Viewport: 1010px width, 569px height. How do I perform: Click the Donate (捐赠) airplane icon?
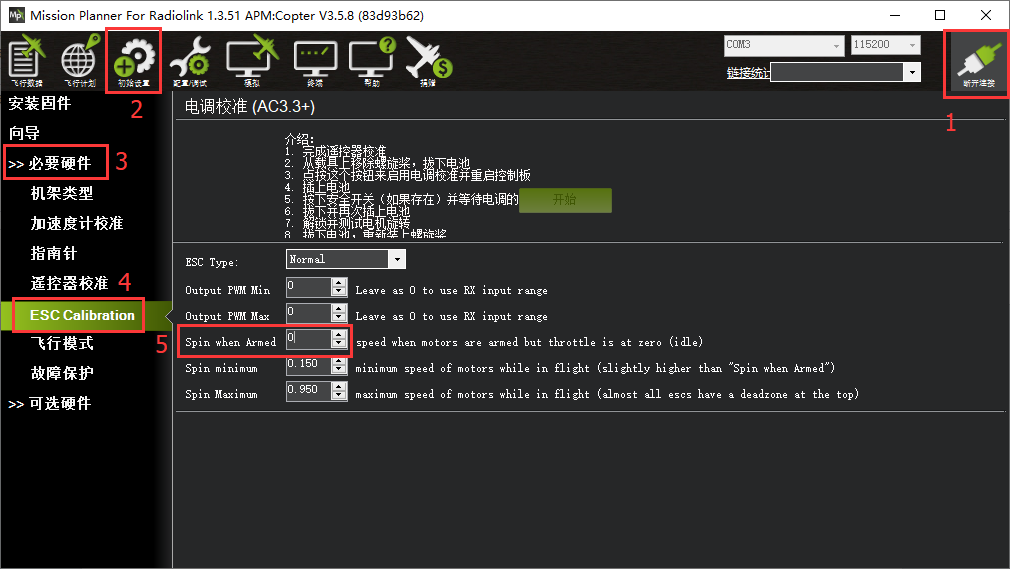tap(428, 61)
